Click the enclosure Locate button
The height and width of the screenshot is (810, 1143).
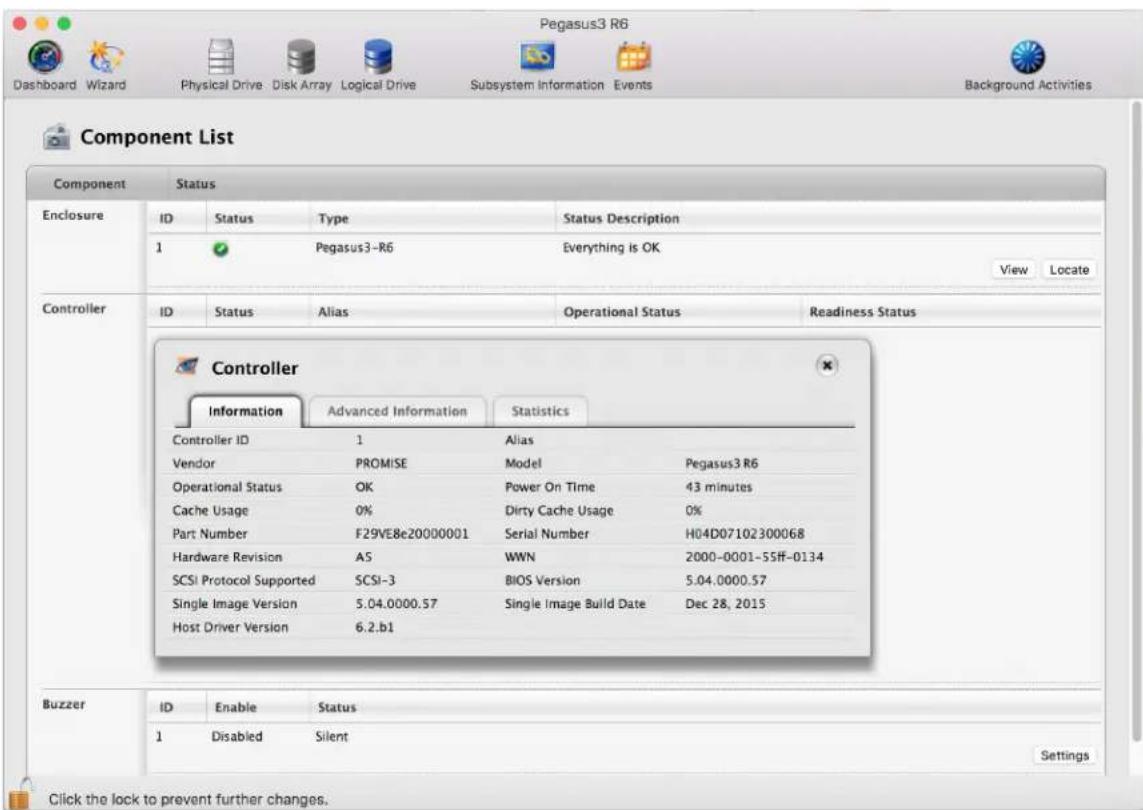pyautogui.click(x=1069, y=270)
